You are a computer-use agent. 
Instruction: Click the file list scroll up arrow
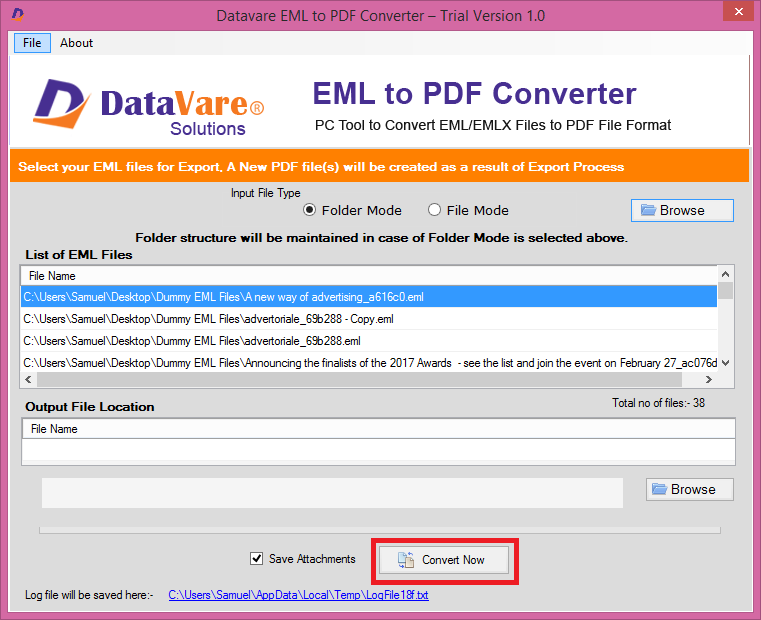click(726, 274)
